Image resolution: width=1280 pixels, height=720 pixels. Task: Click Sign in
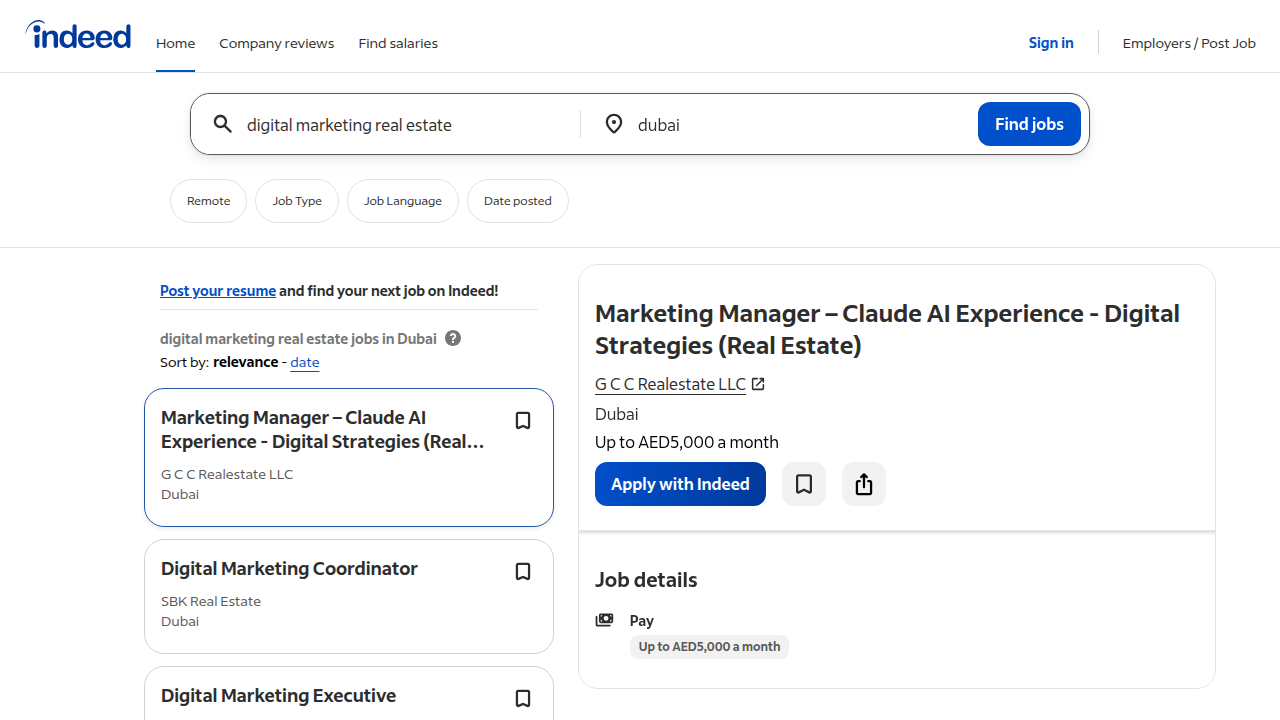(x=1051, y=43)
